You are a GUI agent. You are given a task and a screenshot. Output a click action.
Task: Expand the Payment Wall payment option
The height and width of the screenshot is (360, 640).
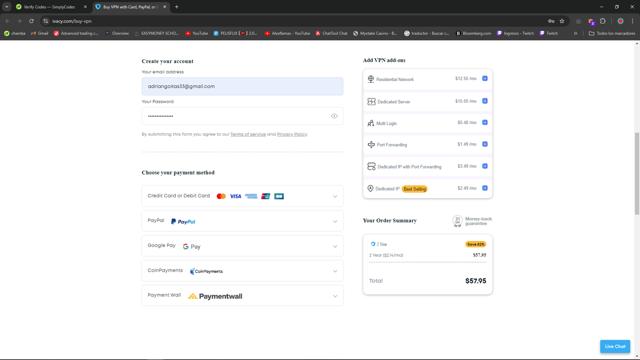point(242,296)
